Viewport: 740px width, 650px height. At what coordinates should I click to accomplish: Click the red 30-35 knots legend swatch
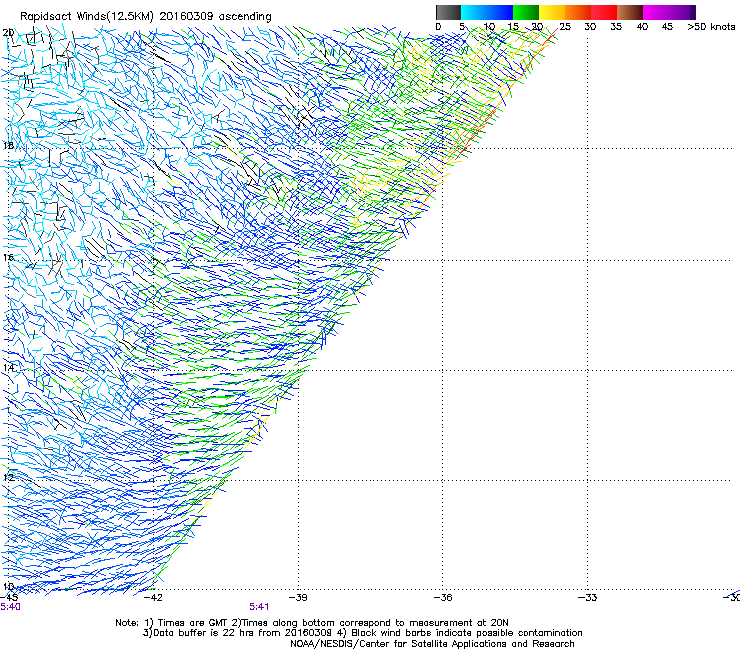pyautogui.click(x=604, y=12)
